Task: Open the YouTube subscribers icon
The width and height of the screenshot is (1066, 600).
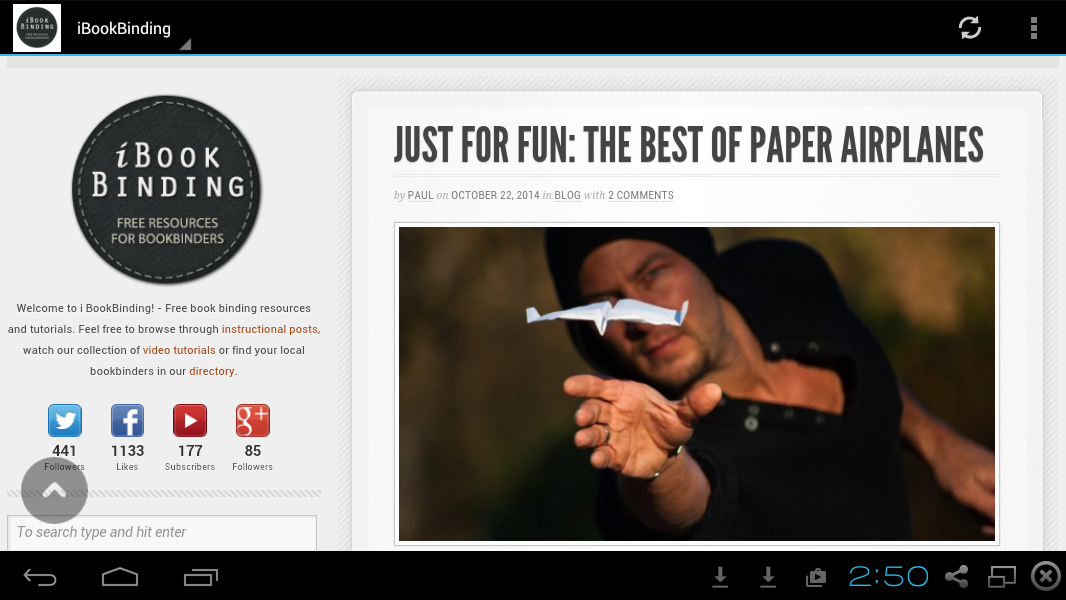Action: coord(190,421)
